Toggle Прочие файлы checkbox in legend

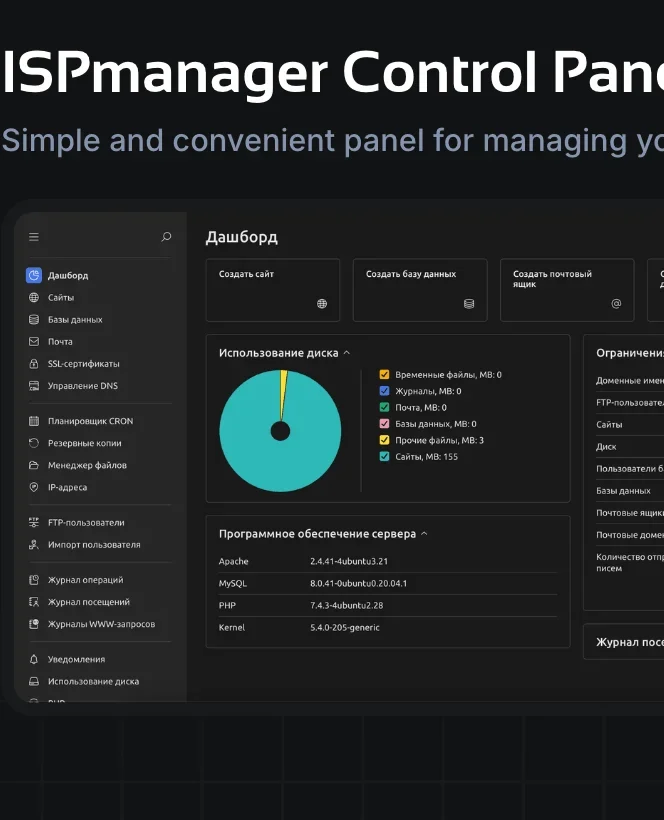384,440
